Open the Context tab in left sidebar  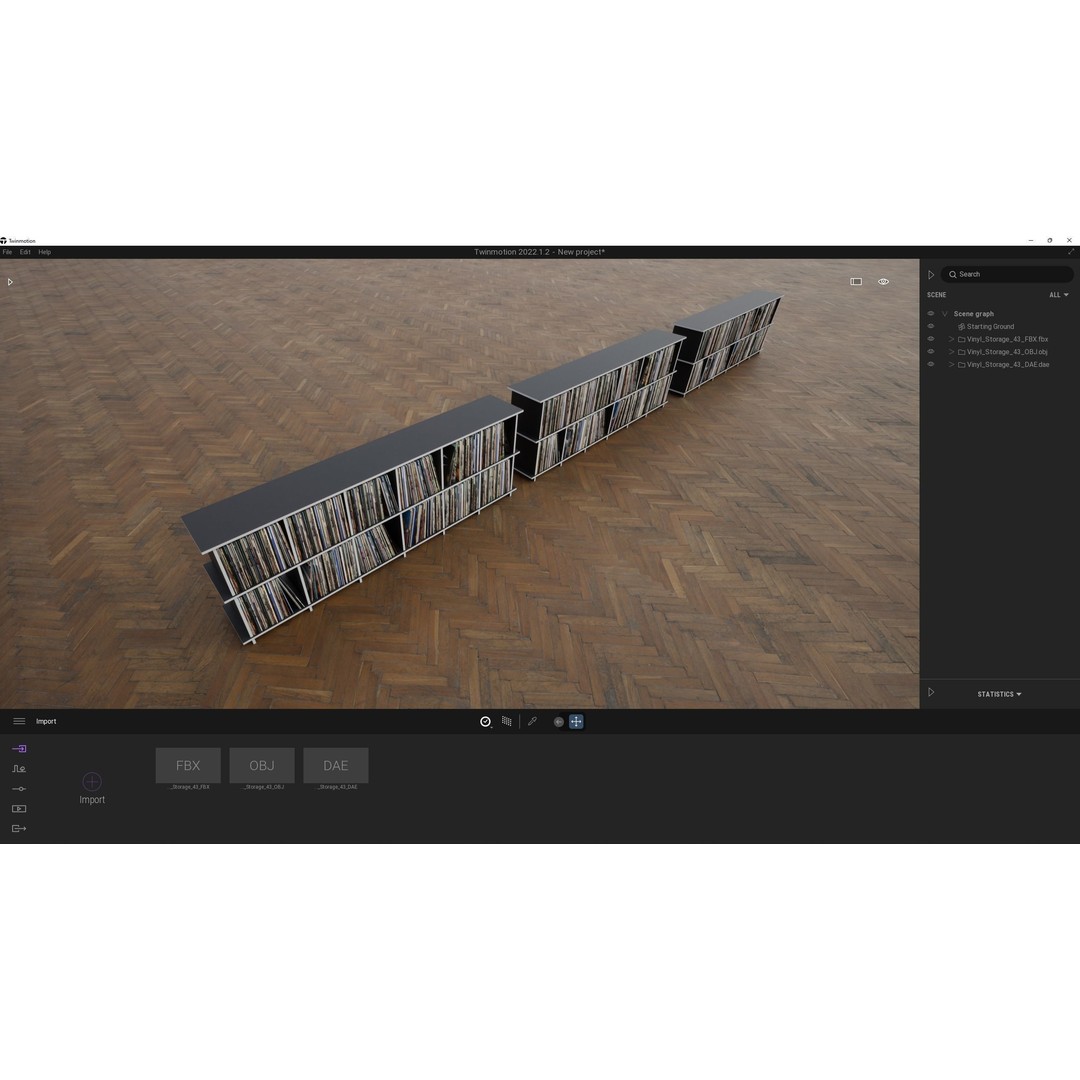pos(19,769)
